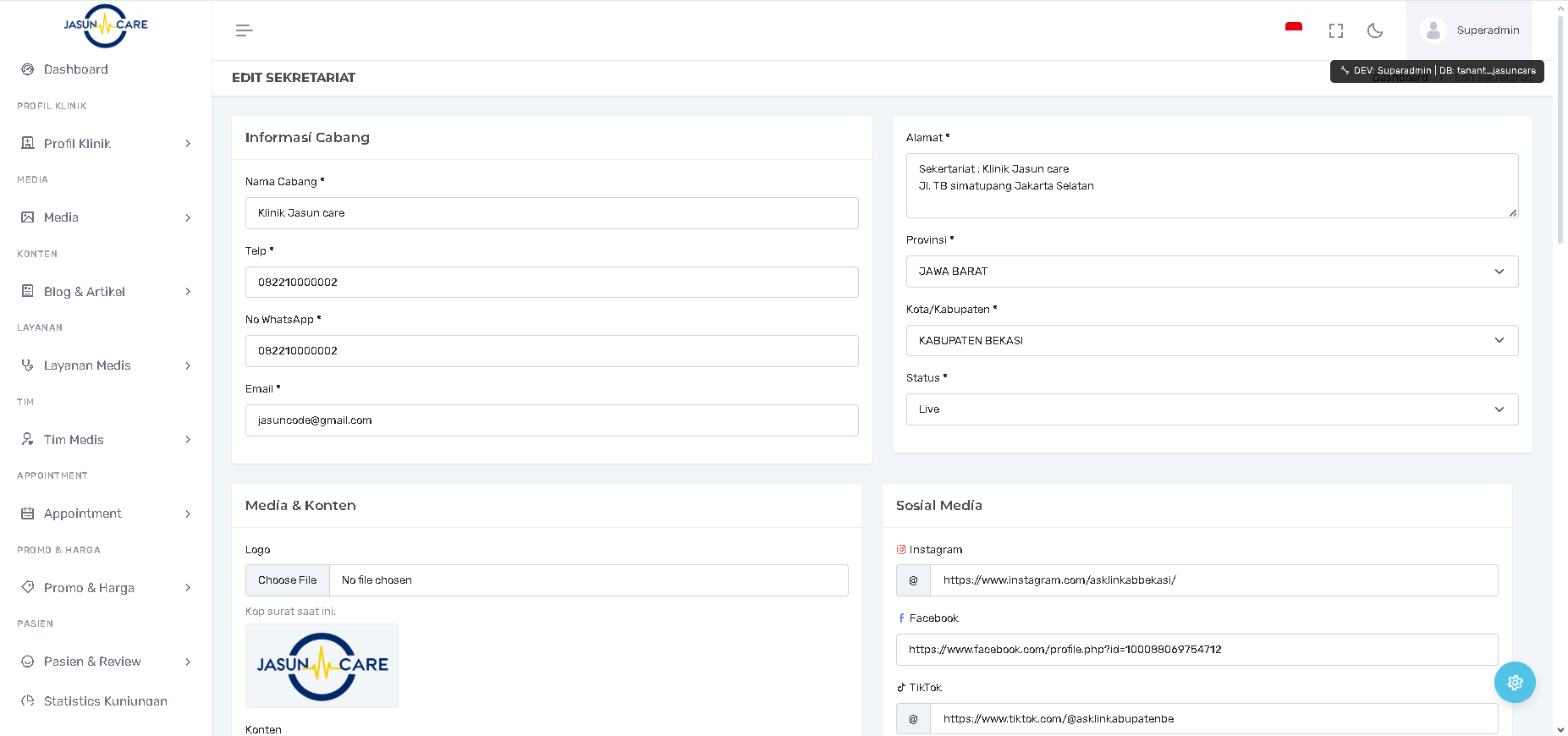
Task: Open the Kota/Kabupaten dropdown
Action: tap(1211, 341)
